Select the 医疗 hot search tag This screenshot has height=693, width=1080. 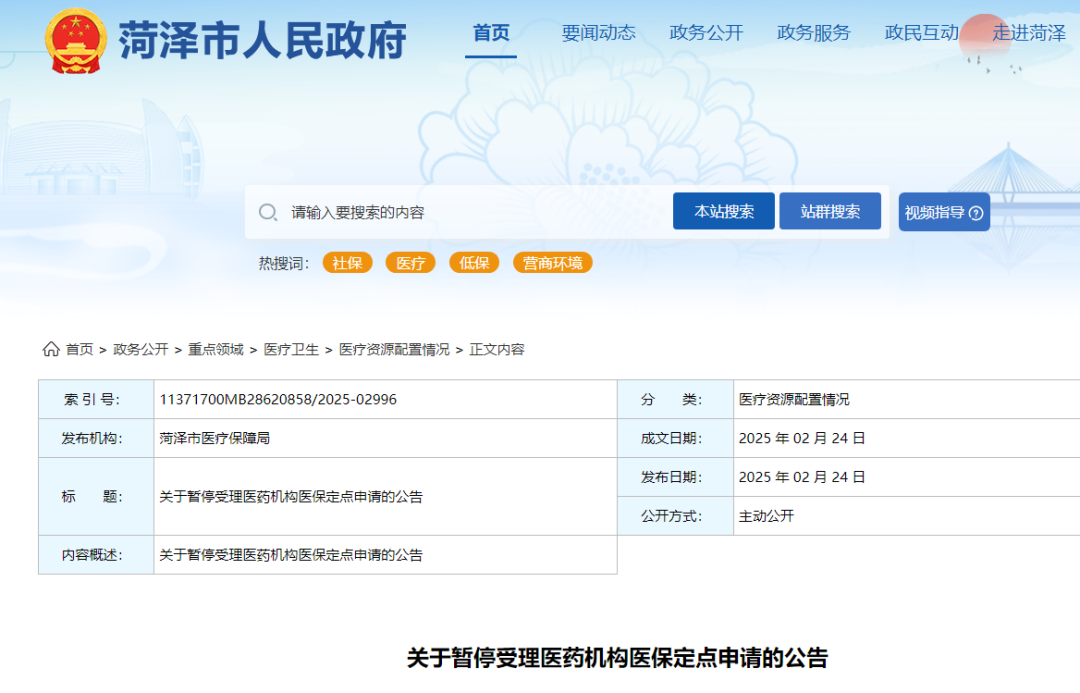410,263
